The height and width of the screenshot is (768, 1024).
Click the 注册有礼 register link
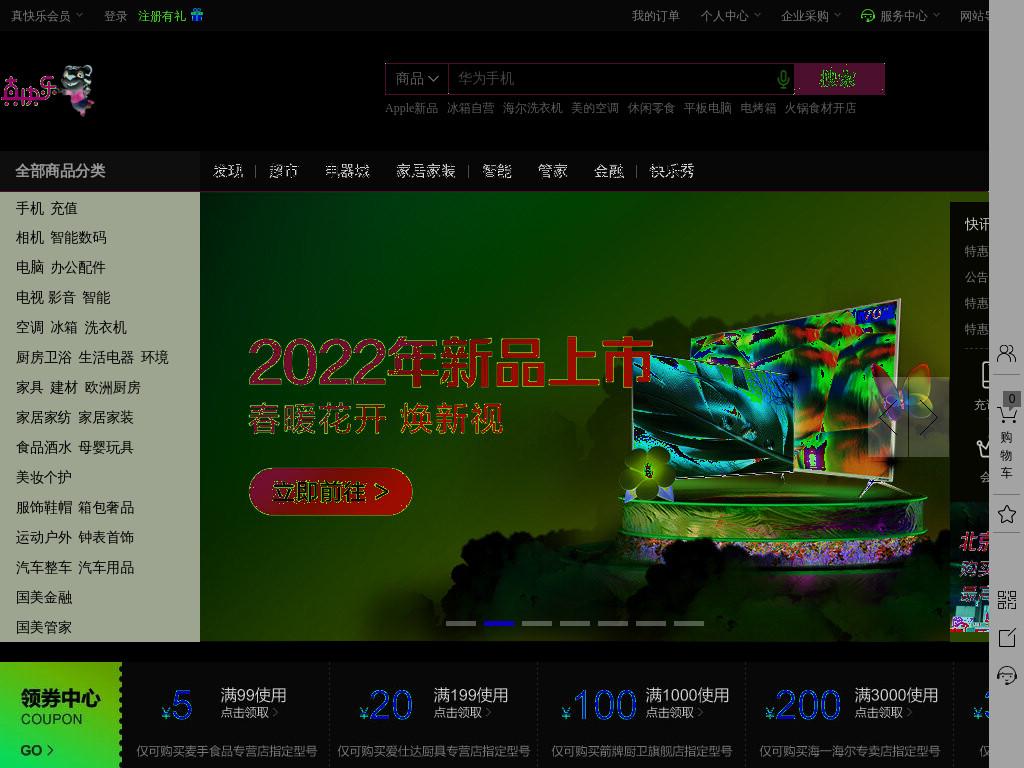162,16
